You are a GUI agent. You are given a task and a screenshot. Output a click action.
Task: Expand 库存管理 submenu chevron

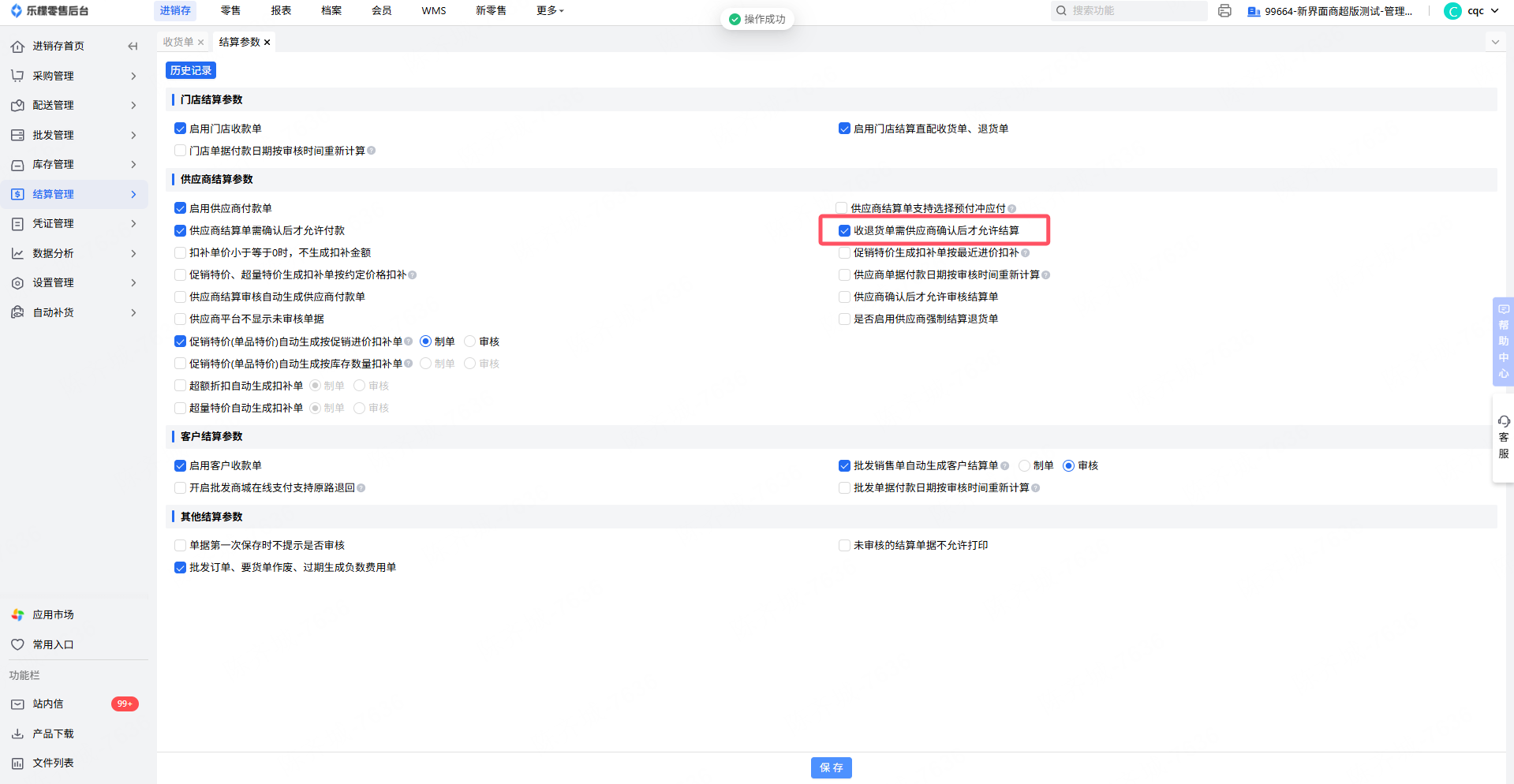[133, 165]
